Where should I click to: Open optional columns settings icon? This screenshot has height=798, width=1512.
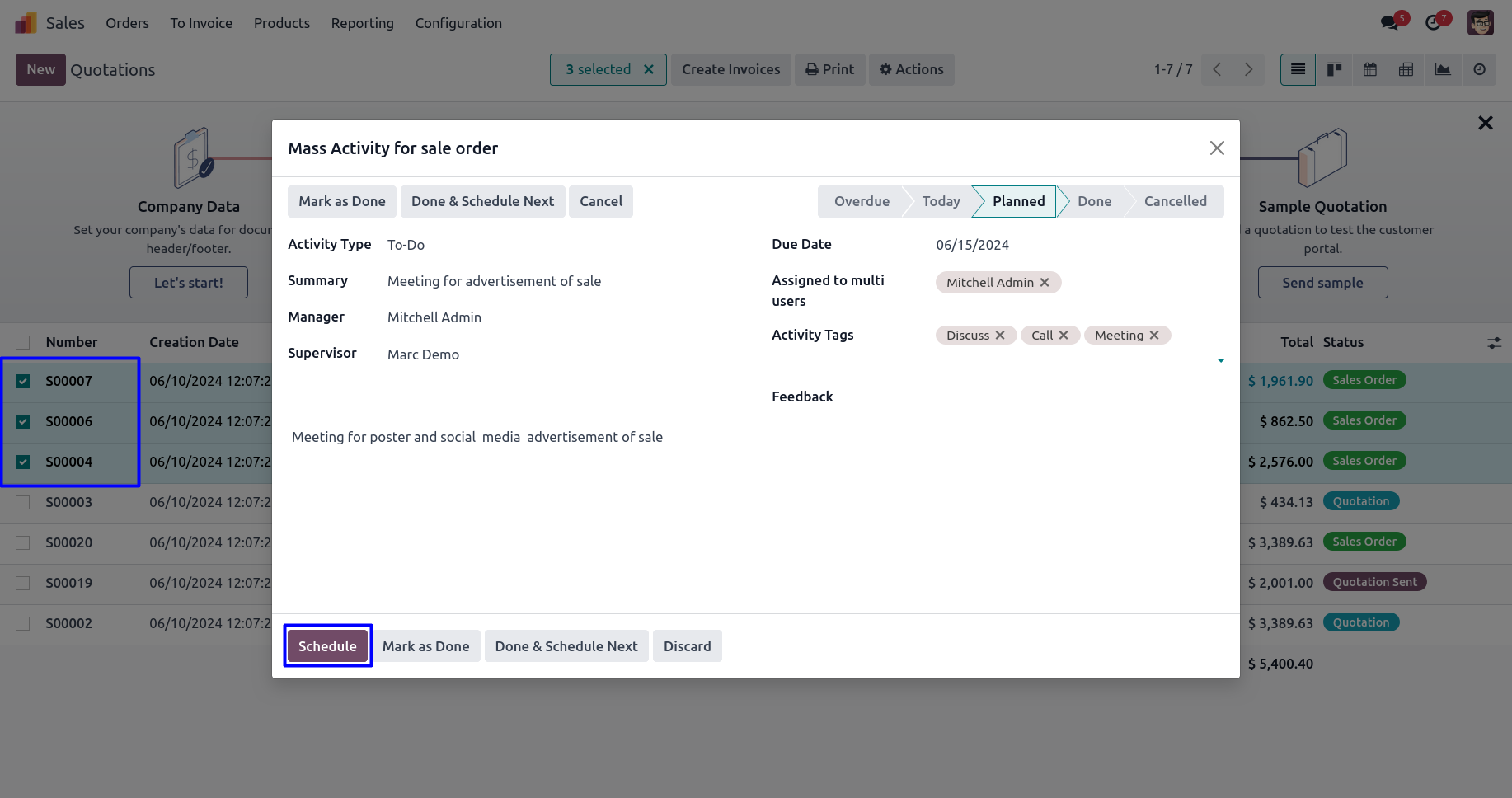[1494, 343]
